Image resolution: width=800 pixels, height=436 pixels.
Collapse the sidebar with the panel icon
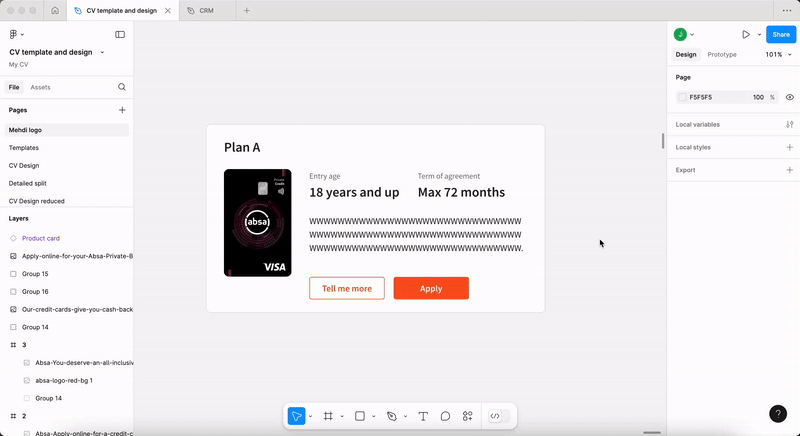coord(120,34)
